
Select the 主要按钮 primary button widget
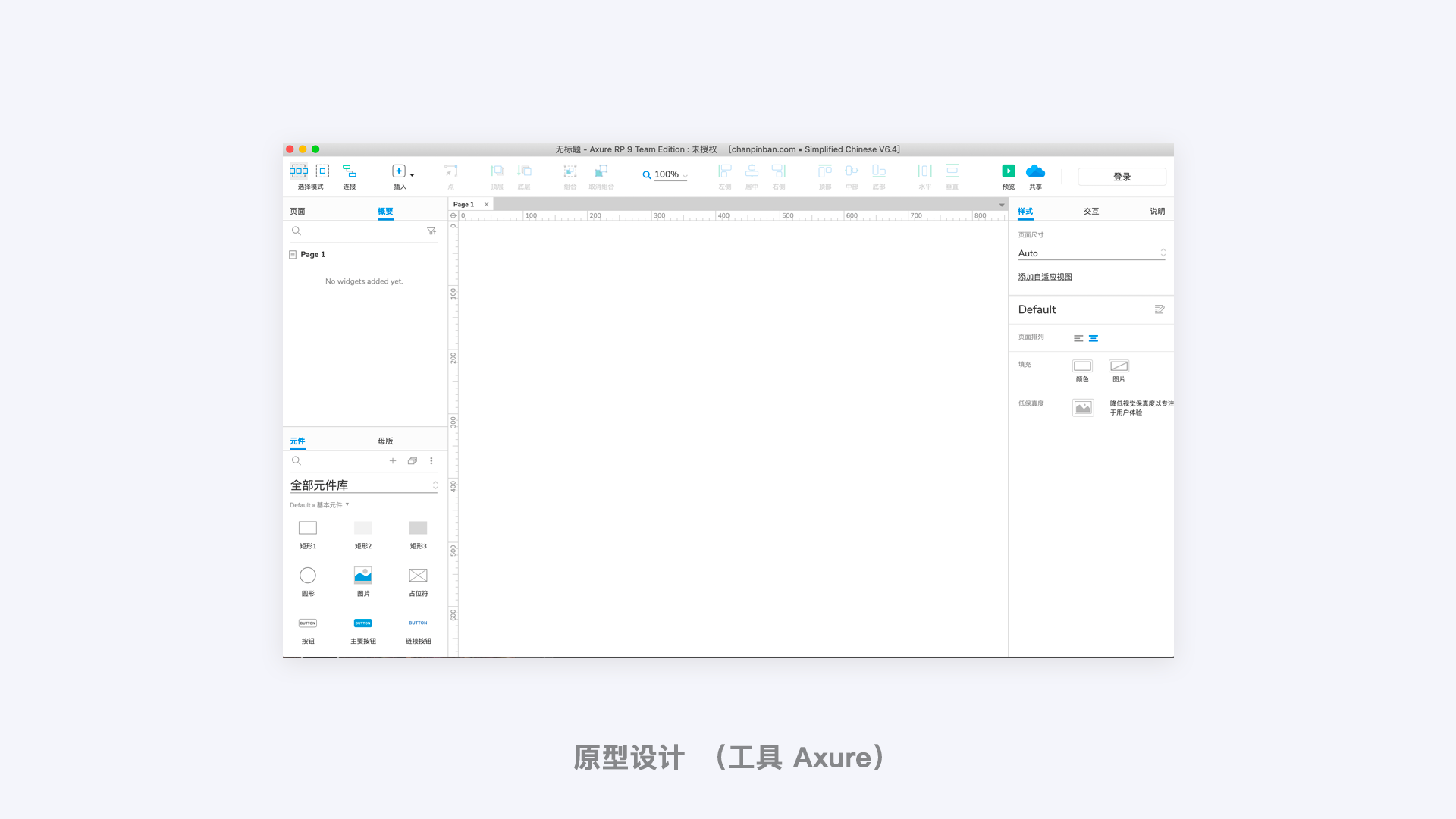pyautogui.click(x=363, y=630)
